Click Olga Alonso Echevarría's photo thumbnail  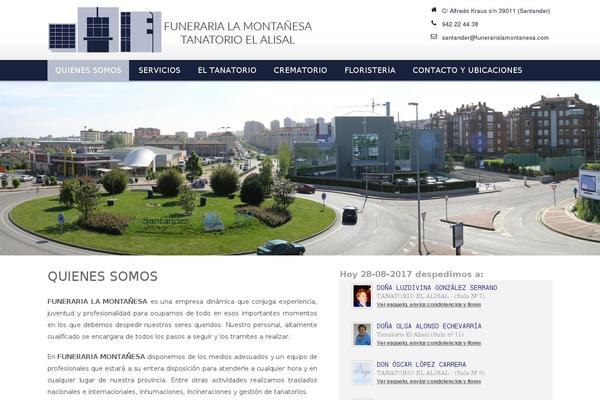(362, 334)
